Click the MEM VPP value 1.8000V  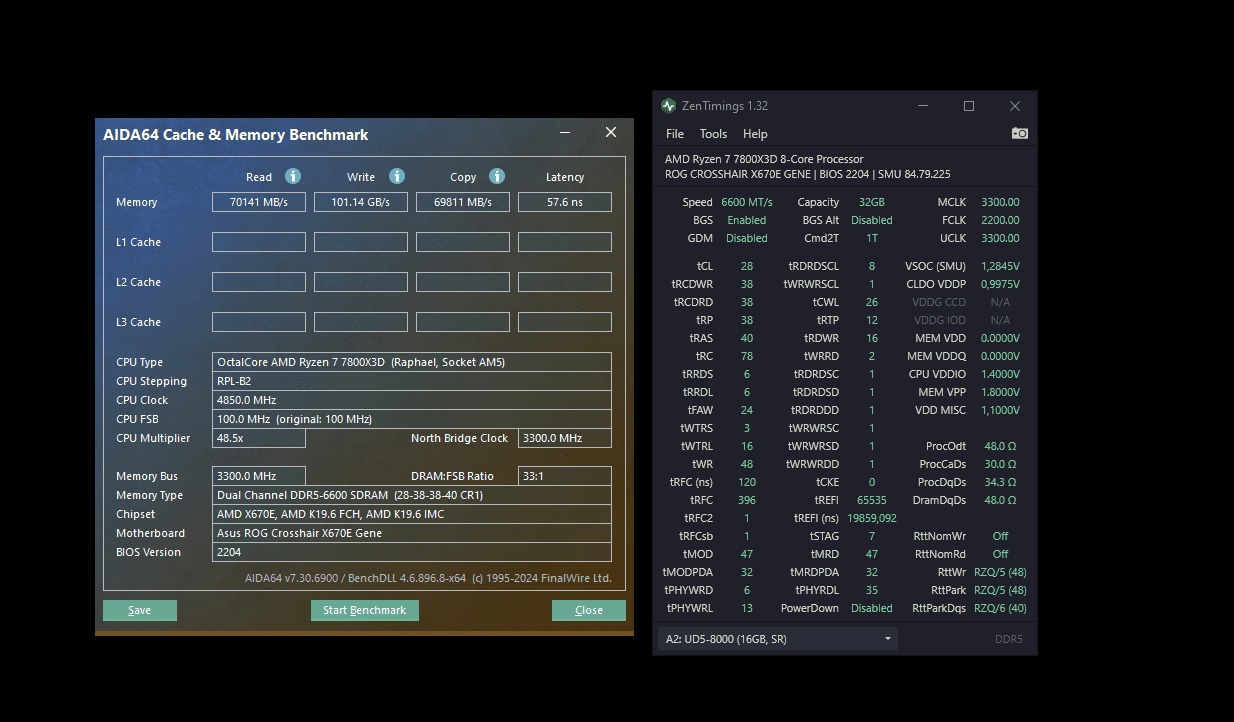pos(1000,392)
